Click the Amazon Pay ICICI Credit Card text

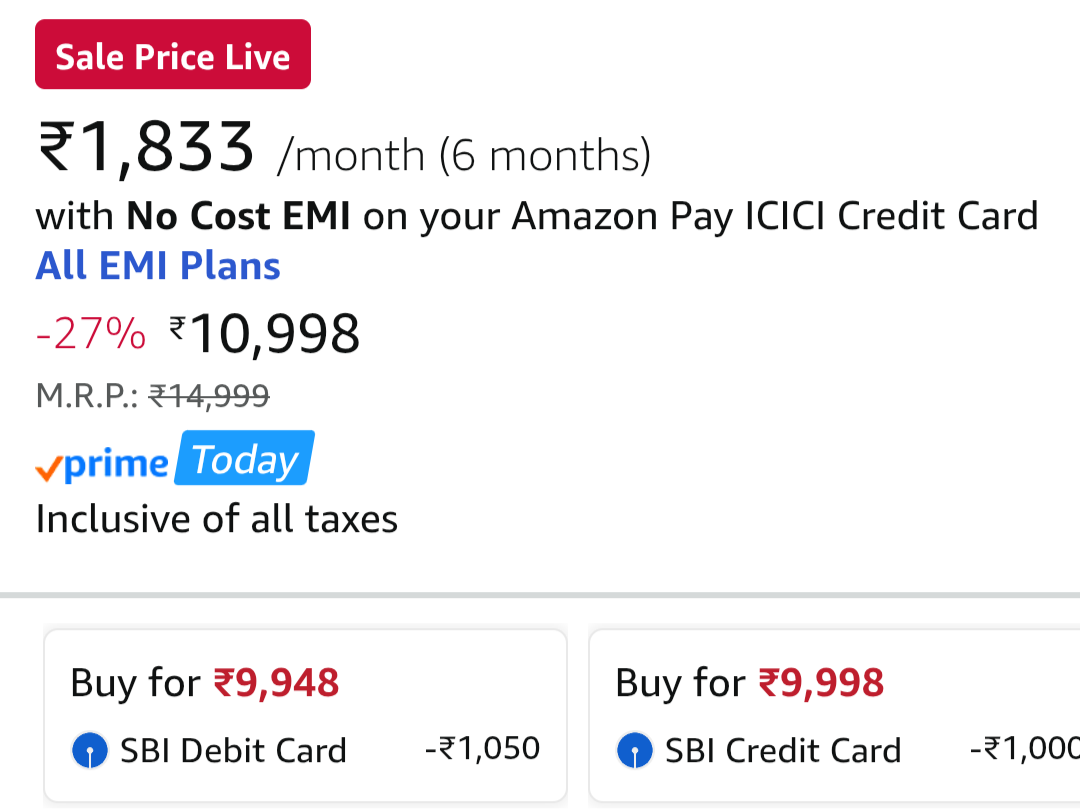coord(775,215)
